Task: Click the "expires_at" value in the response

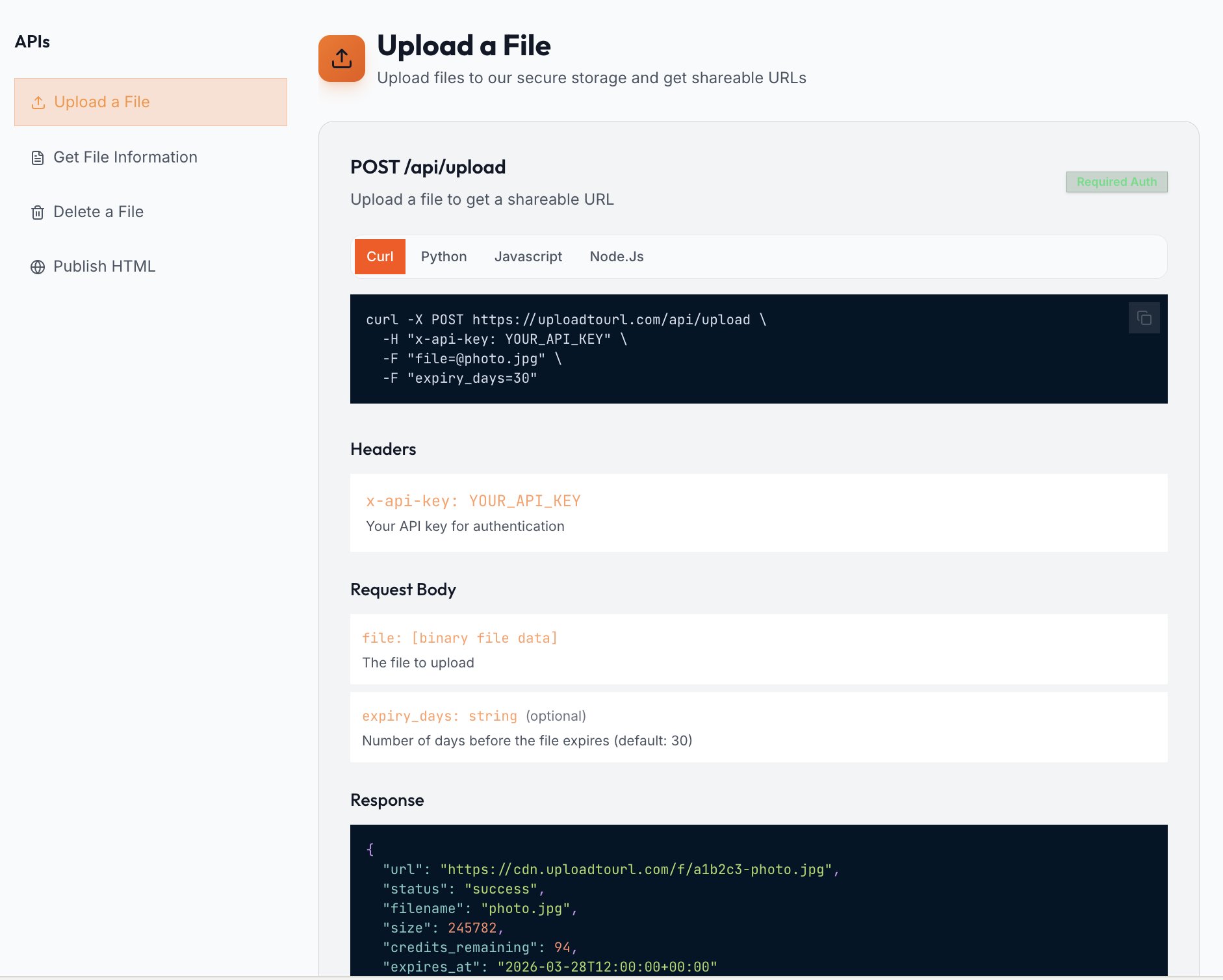Action: (607, 967)
